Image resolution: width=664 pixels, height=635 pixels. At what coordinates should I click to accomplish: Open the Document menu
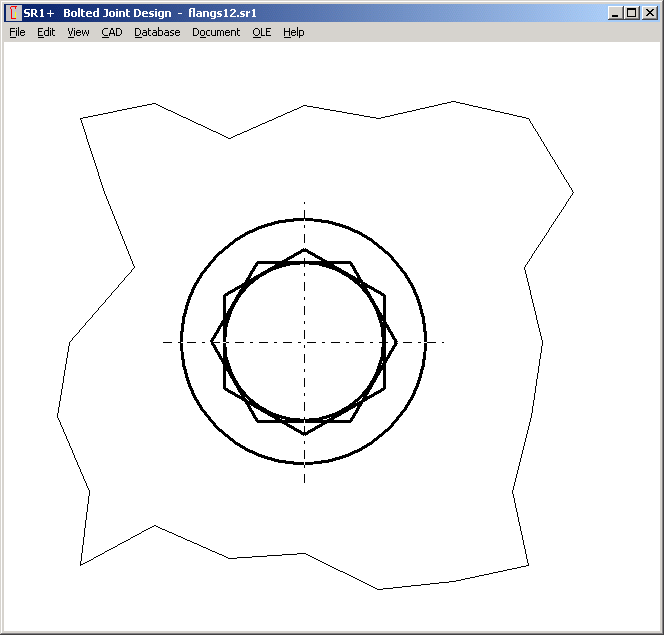[x=216, y=32]
